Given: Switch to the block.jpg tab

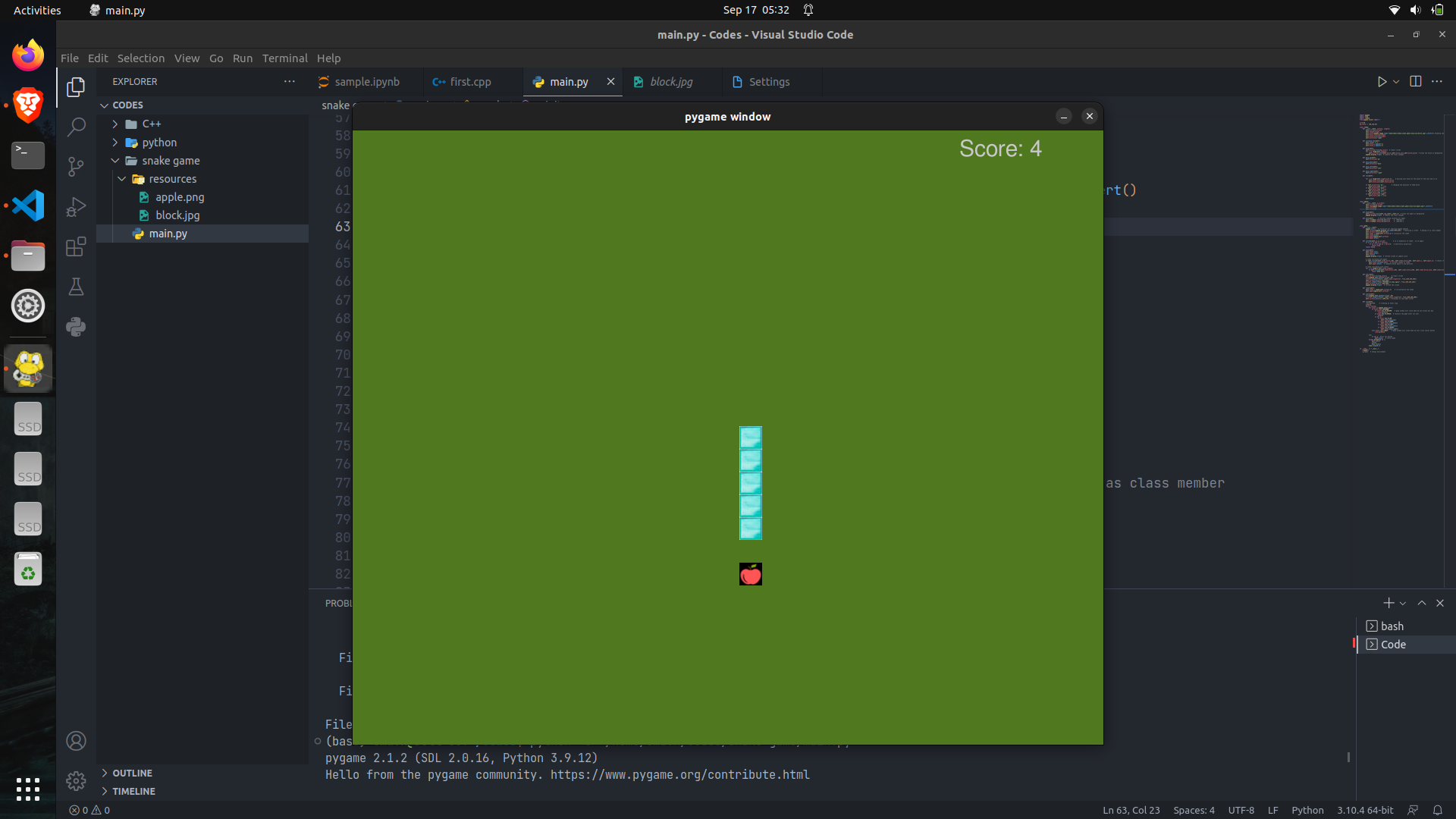Looking at the screenshot, I should tap(670, 82).
